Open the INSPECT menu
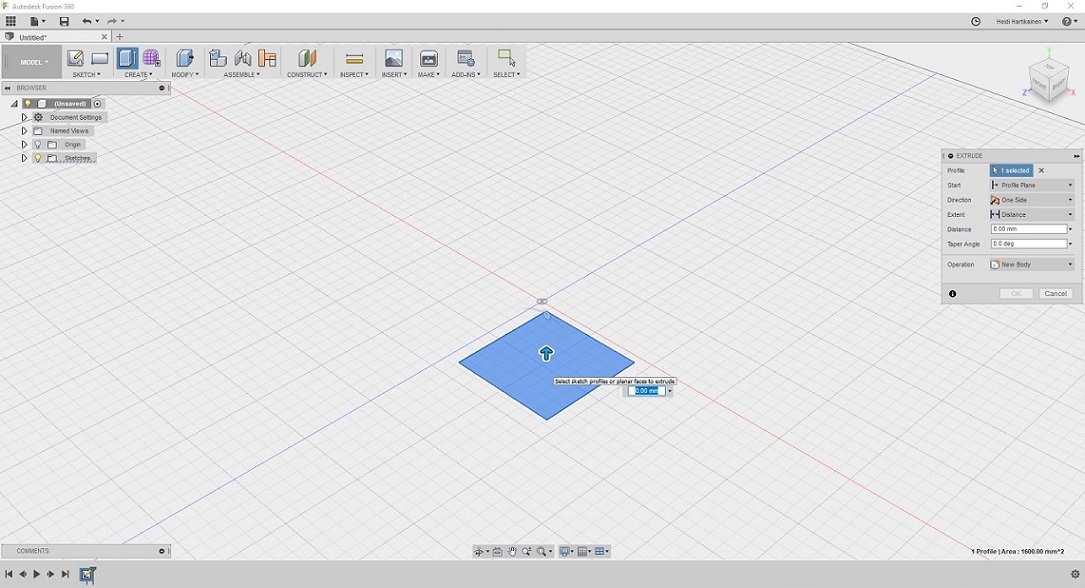This screenshot has width=1085, height=588. (x=354, y=75)
